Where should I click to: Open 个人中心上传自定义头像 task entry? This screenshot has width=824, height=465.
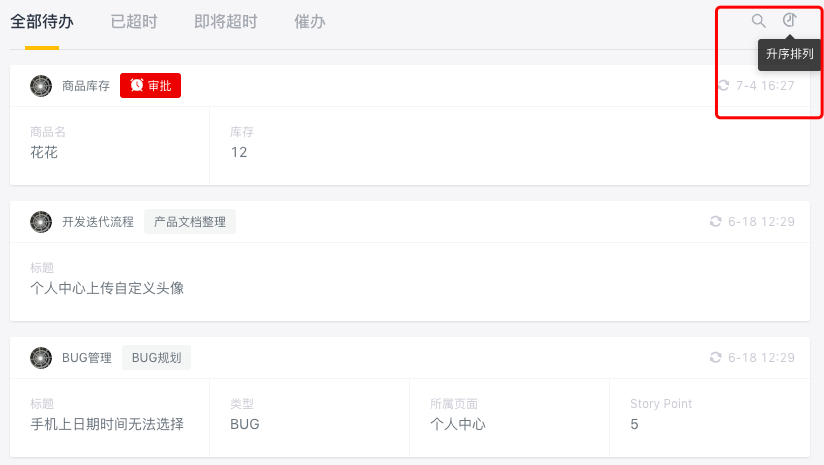[107, 288]
